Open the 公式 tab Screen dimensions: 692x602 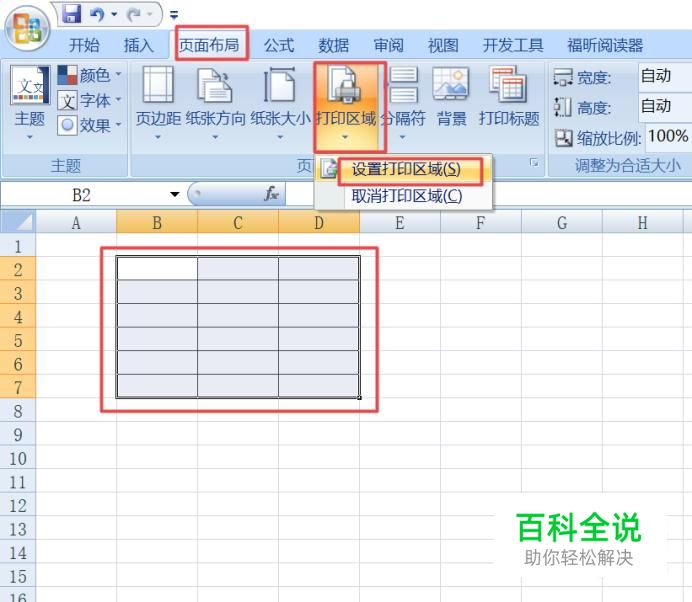coord(279,45)
